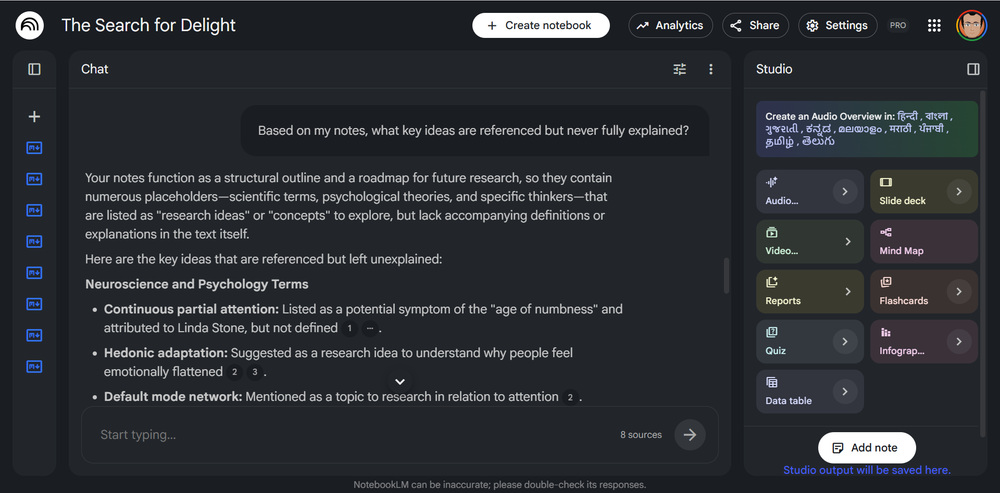Click Create notebook button
Image resolution: width=1000 pixels, height=493 pixels.
coord(541,26)
